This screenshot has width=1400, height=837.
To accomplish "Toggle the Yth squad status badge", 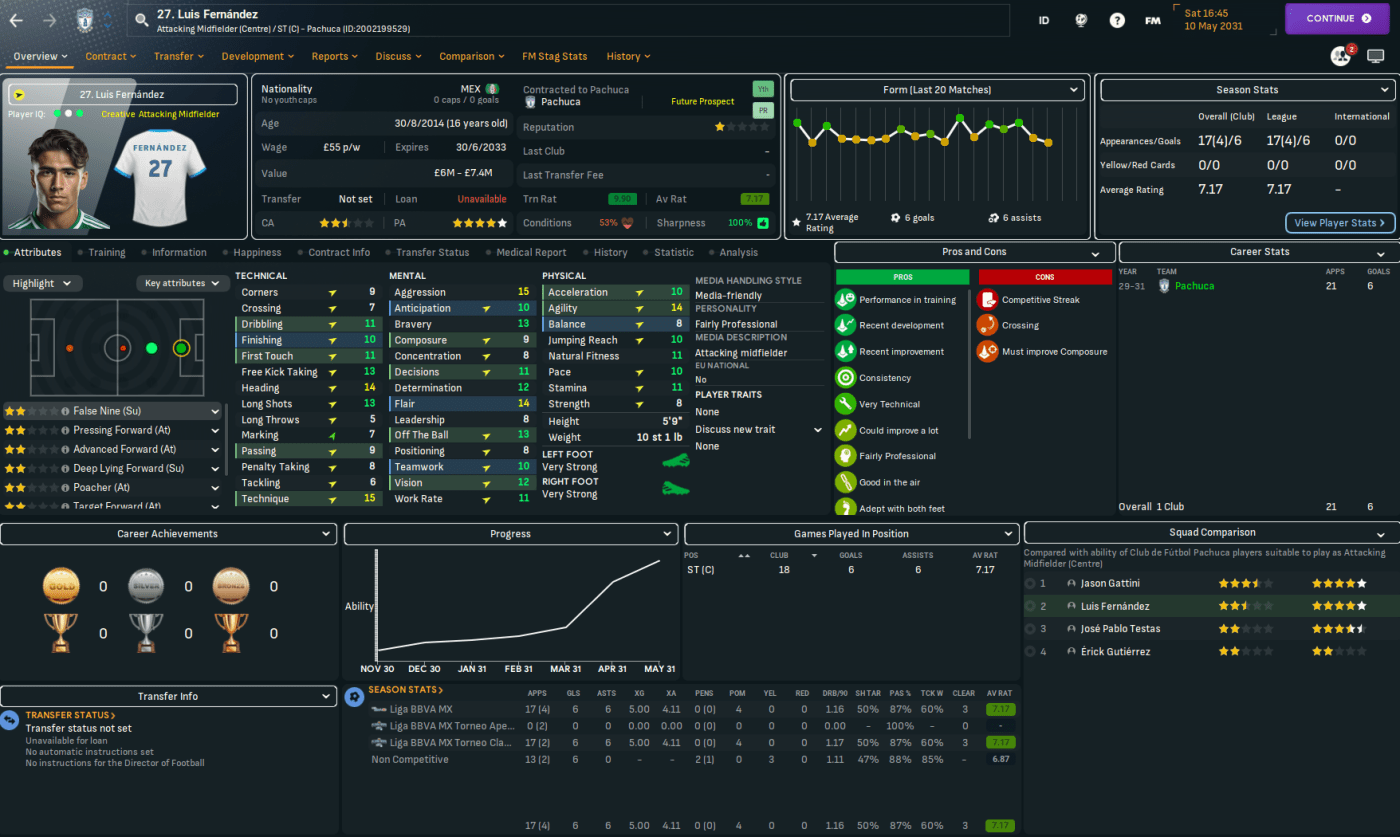I will point(763,89).
